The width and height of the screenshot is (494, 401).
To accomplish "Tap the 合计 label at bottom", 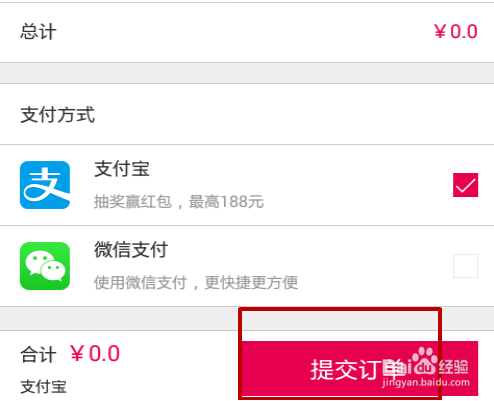I will (38, 354).
